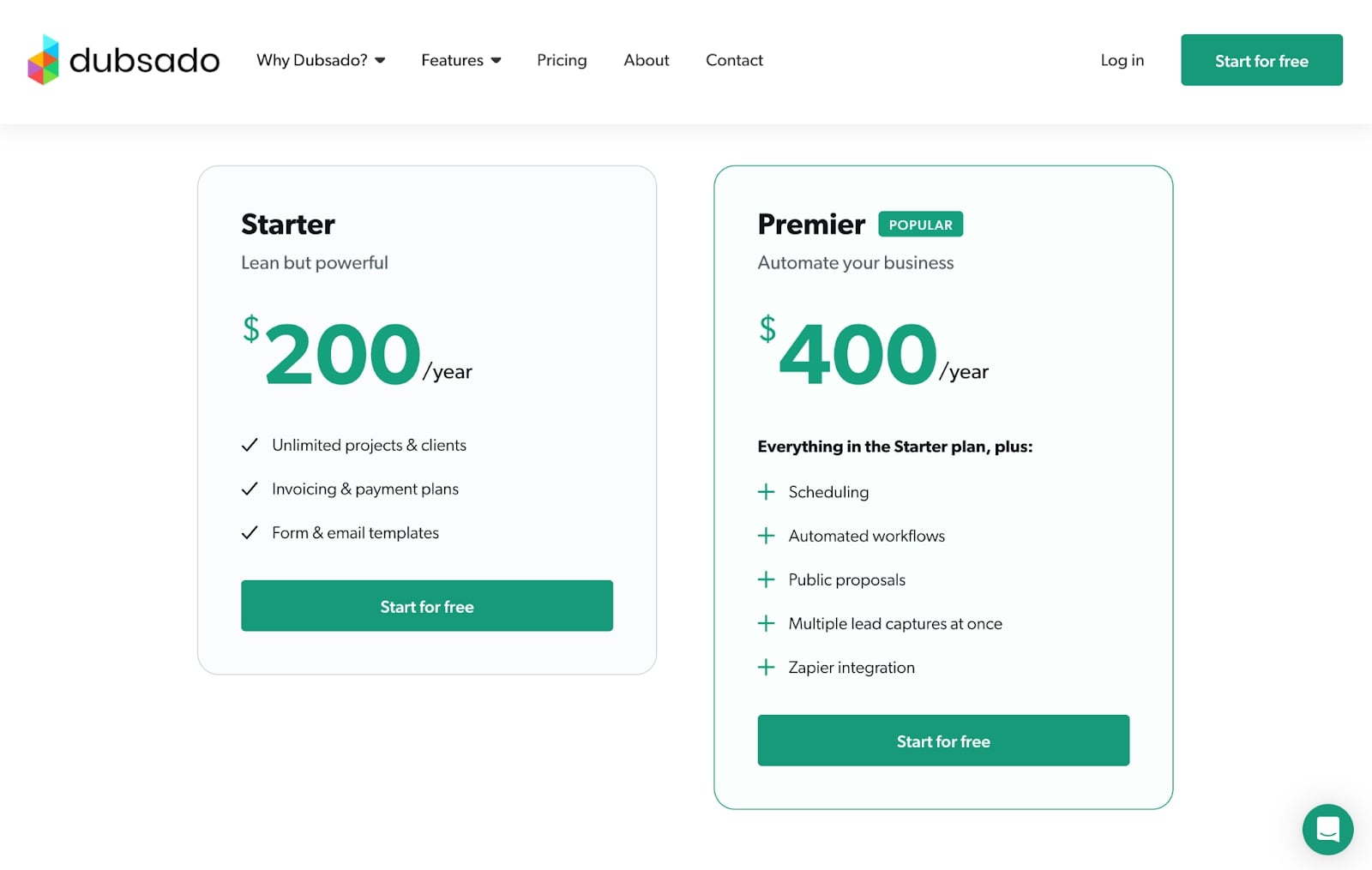Screen dimensions: 1372x870
Task: Click the plus icon beside Public proposals
Action: (x=766, y=579)
